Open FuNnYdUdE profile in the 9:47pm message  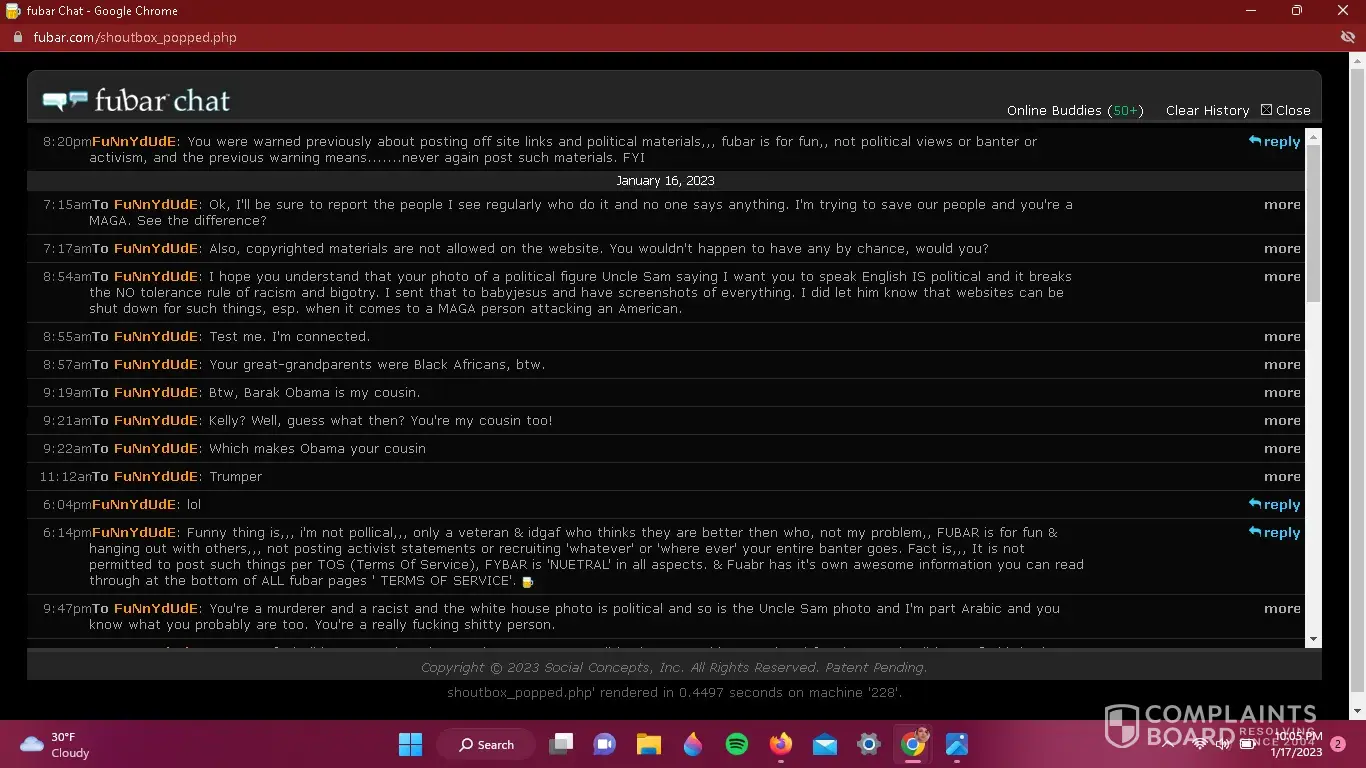point(156,609)
